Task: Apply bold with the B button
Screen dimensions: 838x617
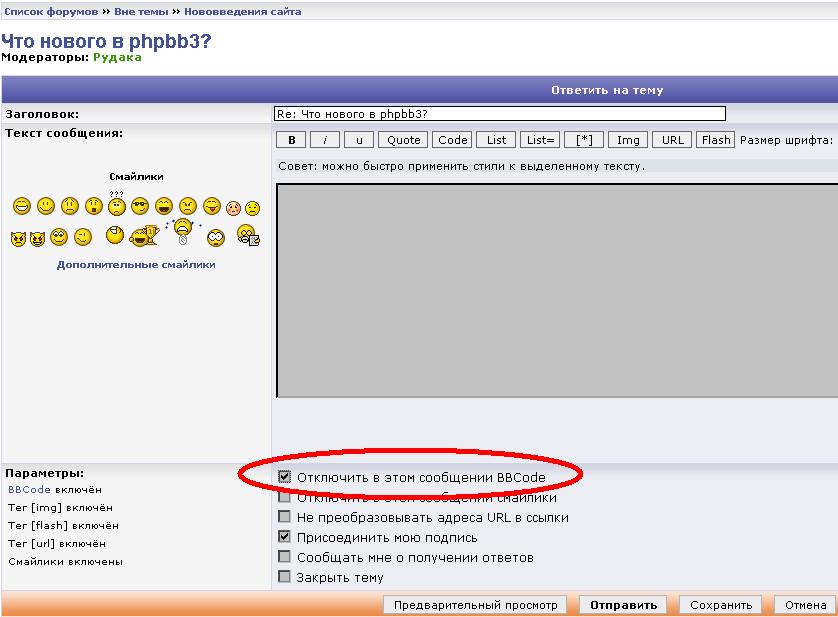Action: tap(289, 139)
